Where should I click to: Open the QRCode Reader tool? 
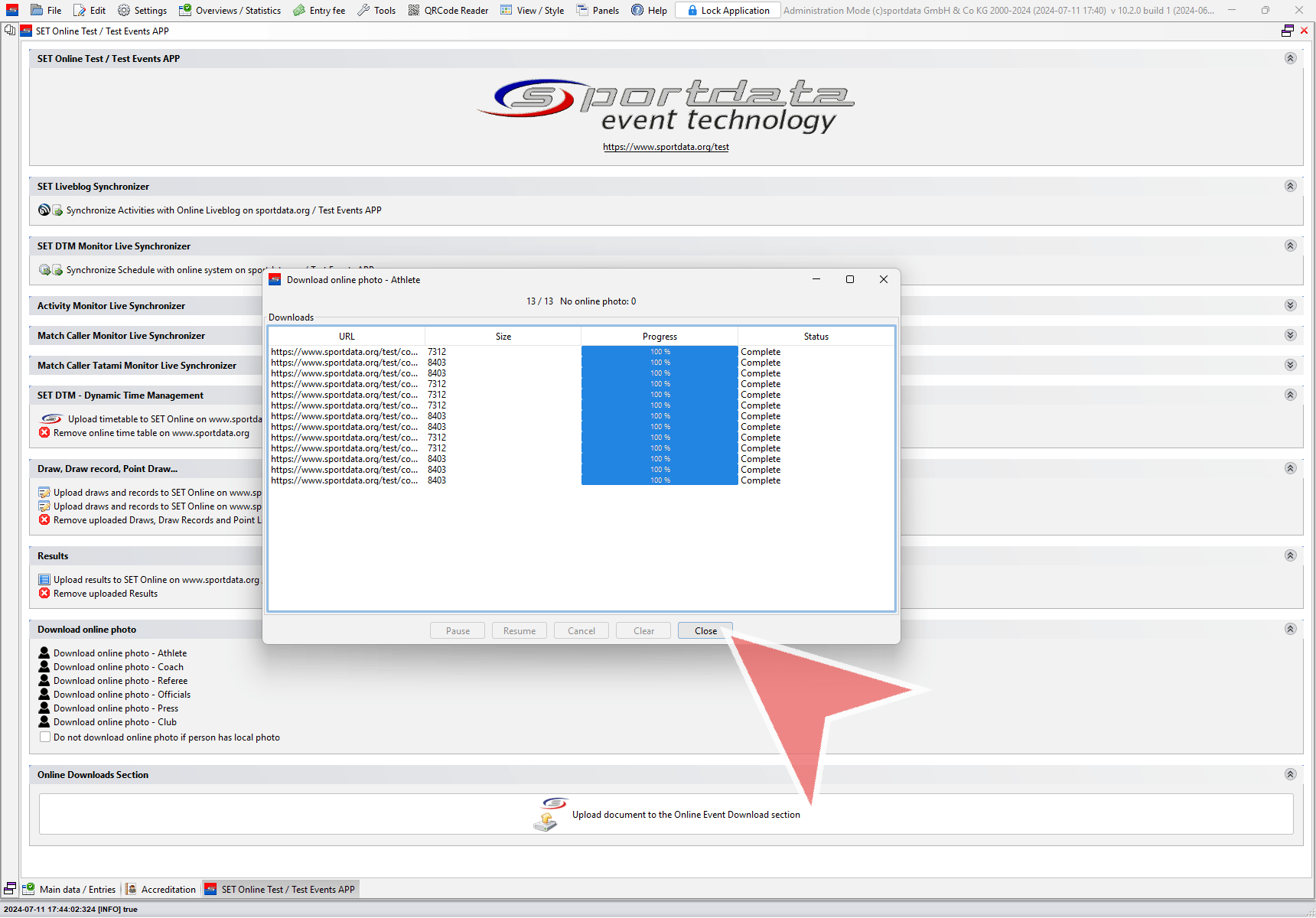coord(448,11)
